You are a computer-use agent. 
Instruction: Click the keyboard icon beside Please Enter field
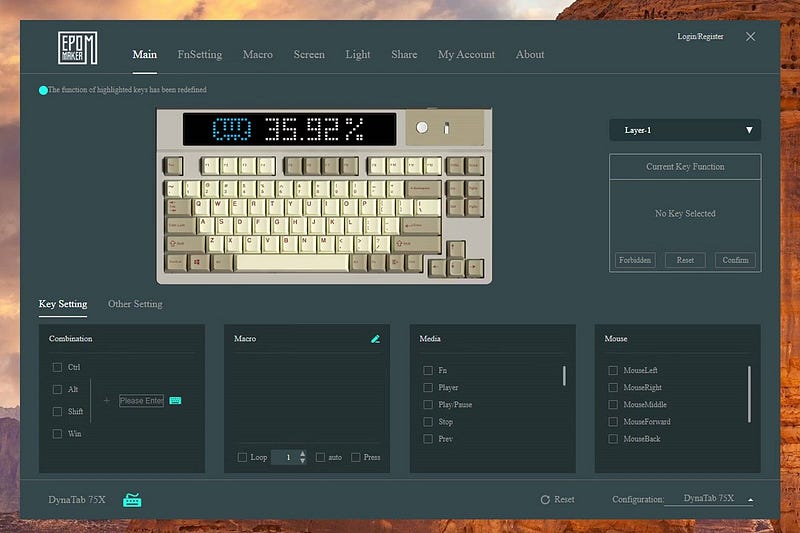pyautogui.click(x=175, y=400)
